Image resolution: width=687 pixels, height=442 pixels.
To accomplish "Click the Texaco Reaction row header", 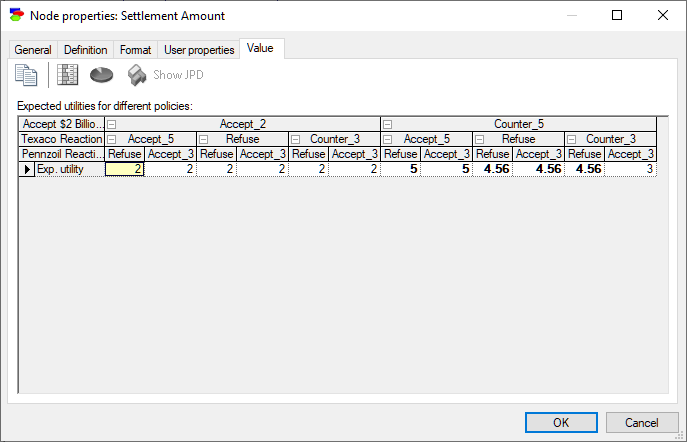I will [x=62, y=139].
